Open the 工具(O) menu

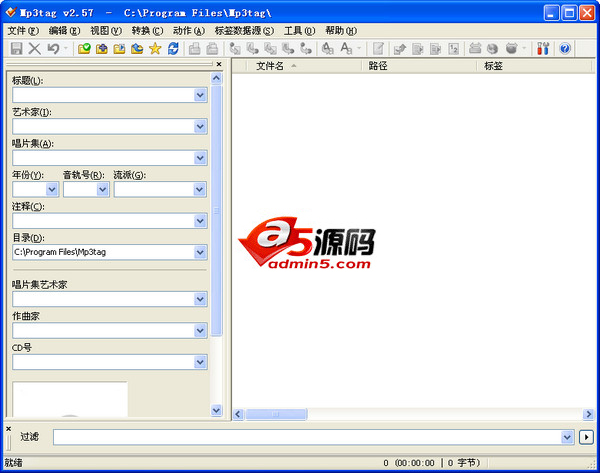click(x=299, y=31)
